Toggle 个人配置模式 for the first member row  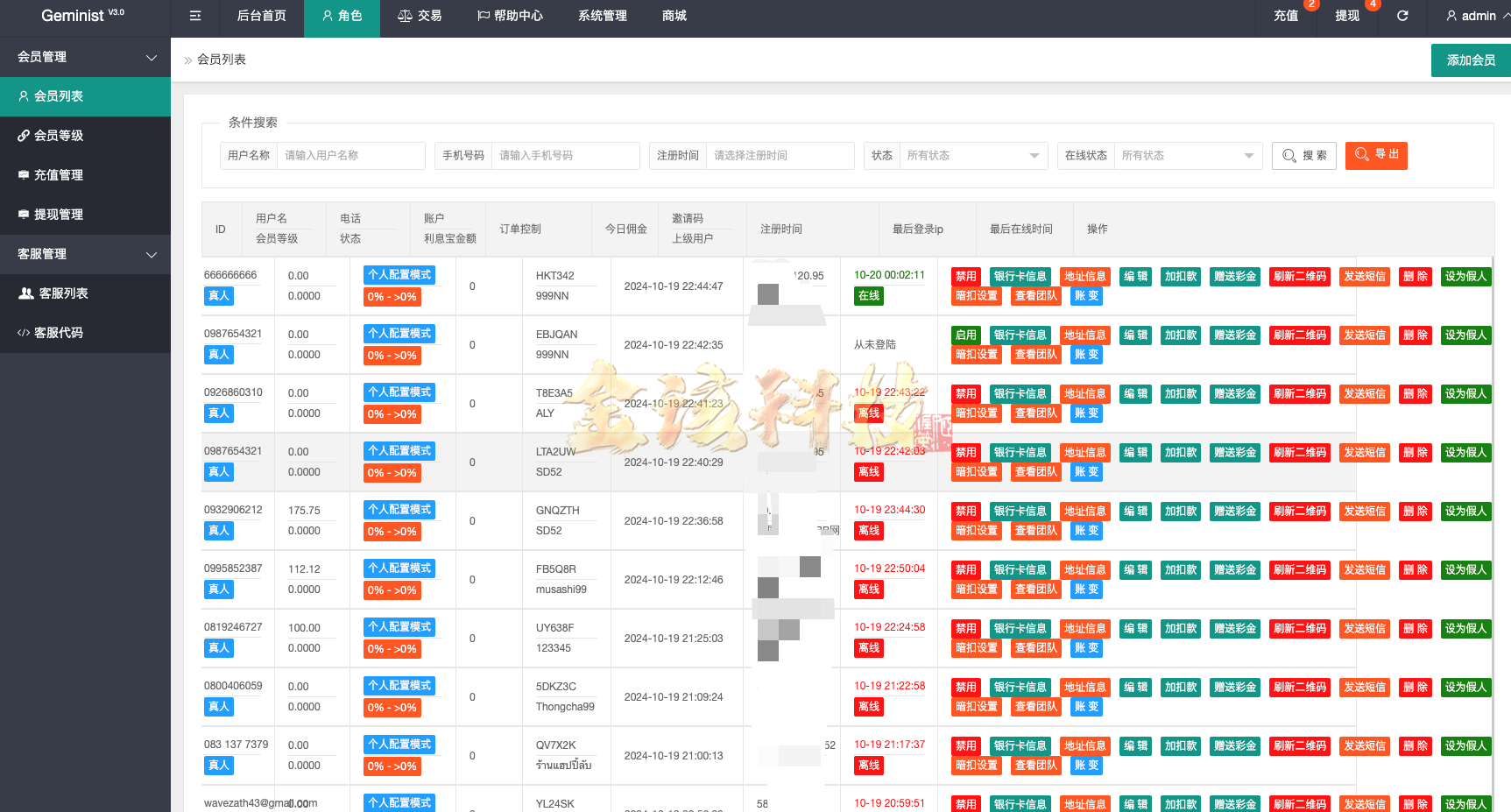(x=399, y=274)
